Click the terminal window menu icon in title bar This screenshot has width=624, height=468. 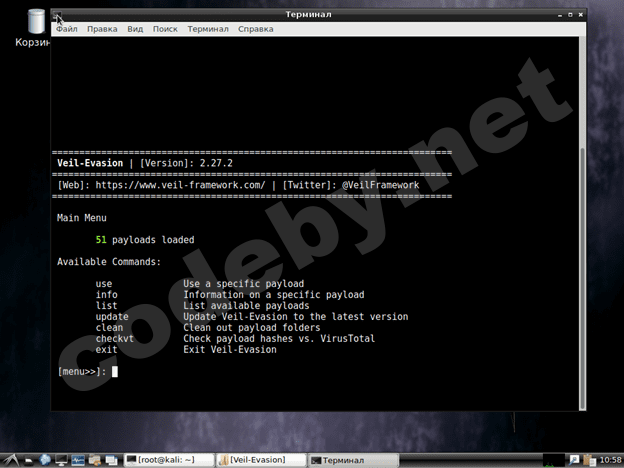[57, 15]
